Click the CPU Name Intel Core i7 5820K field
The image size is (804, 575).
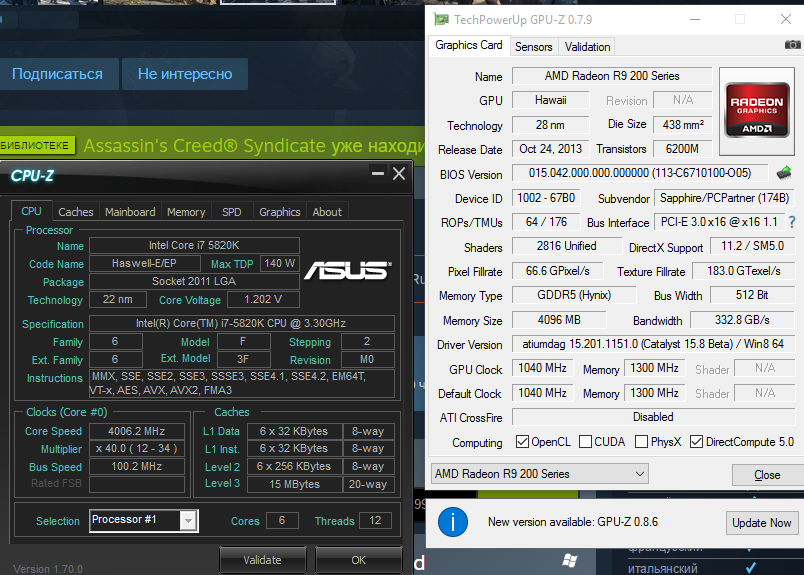(194, 245)
